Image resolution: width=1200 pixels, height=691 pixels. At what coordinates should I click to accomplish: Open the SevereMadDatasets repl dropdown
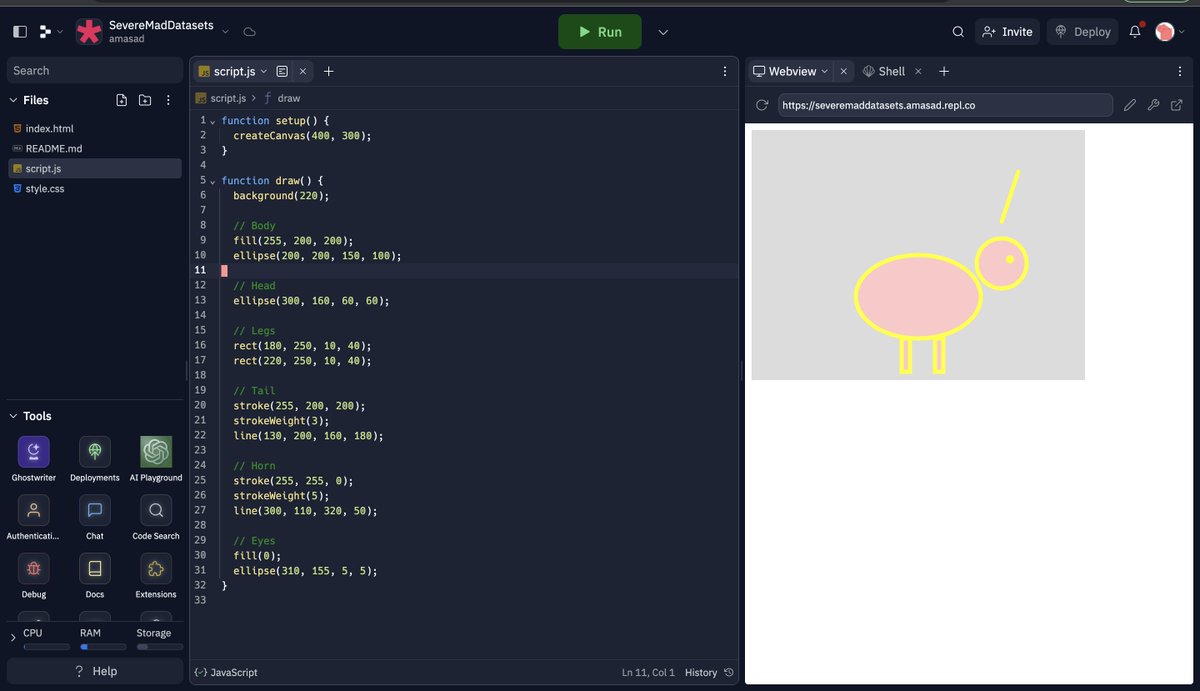[x=225, y=31]
